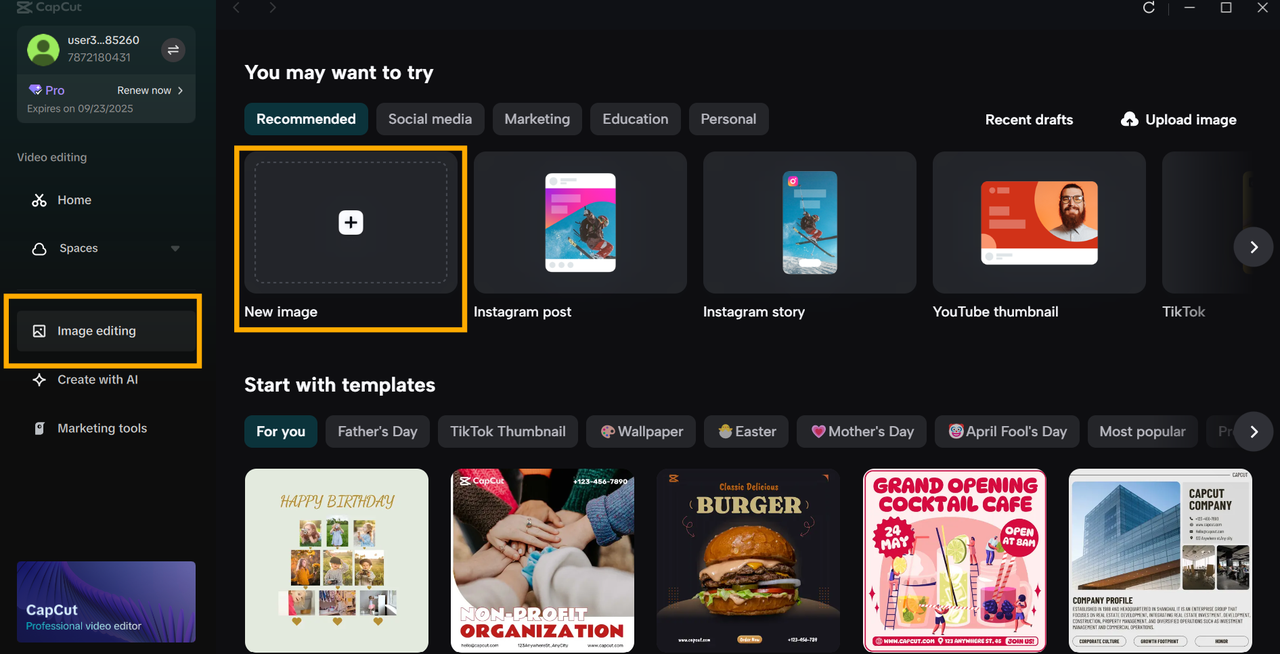Viewport: 1280px width, 654px height.
Task: Click the account switch arrows icon
Action: (173, 50)
